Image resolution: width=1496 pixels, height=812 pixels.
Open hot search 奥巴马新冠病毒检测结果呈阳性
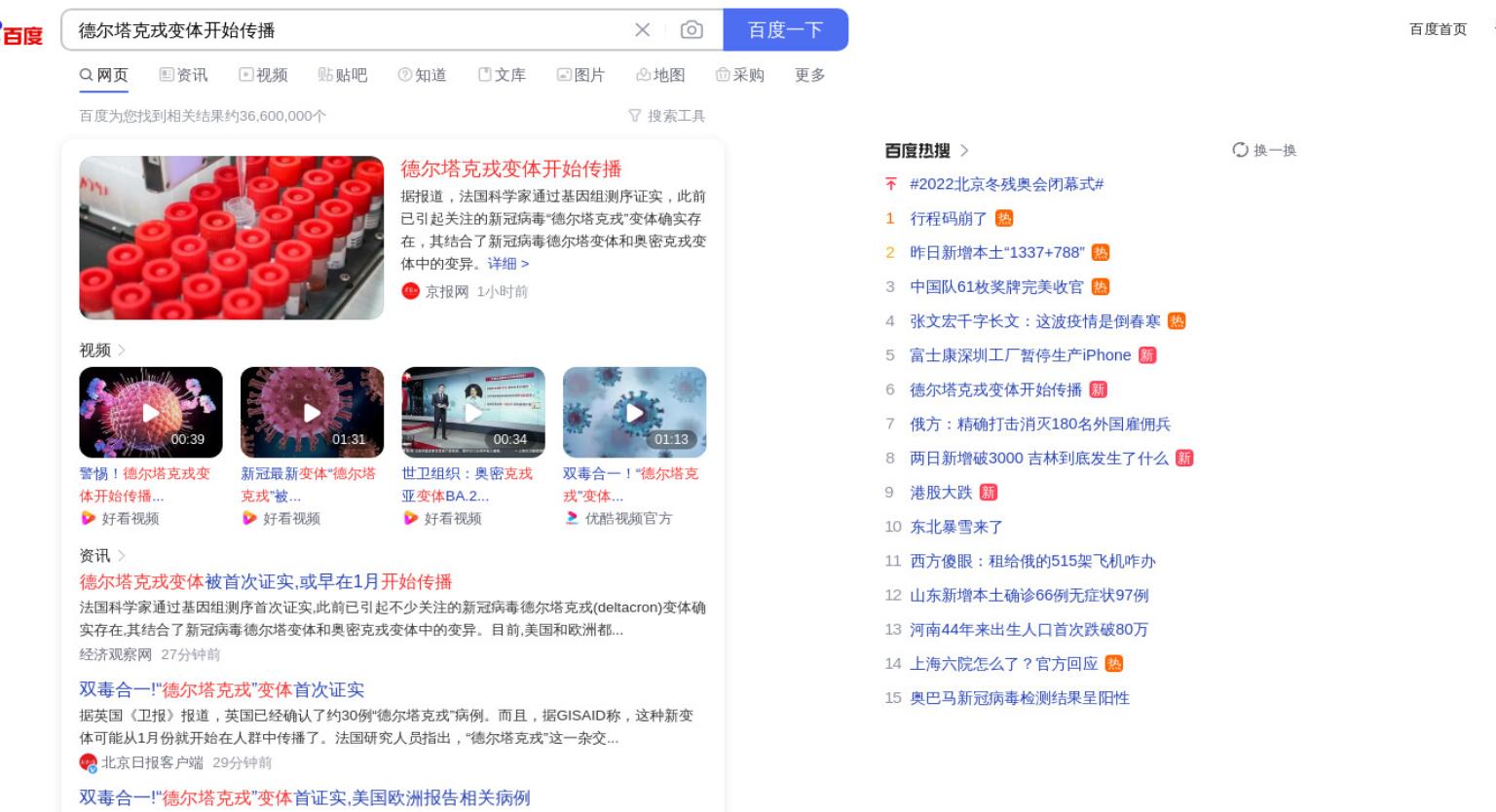(x=1020, y=698)
